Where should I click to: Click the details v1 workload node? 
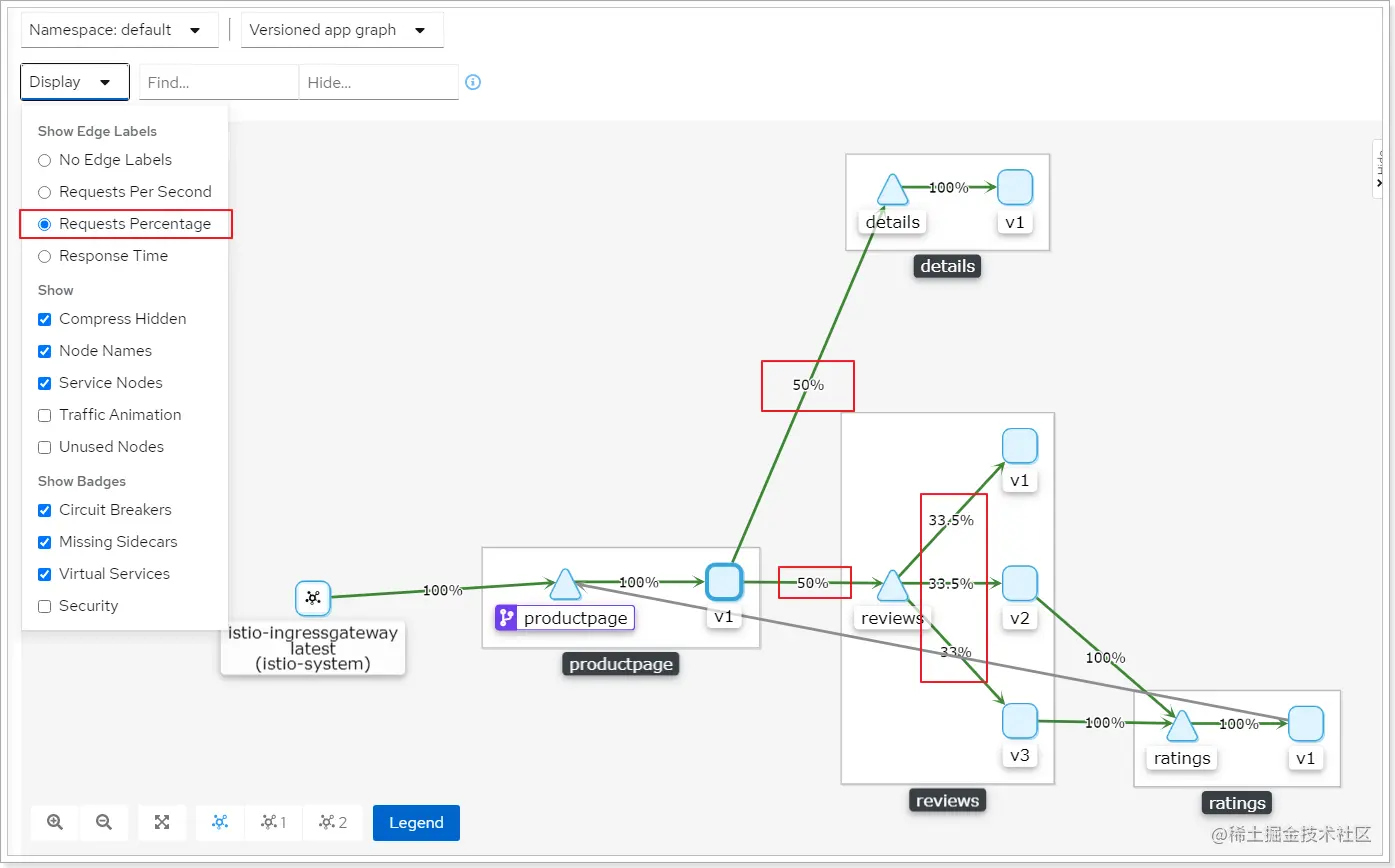[1015, 187]
